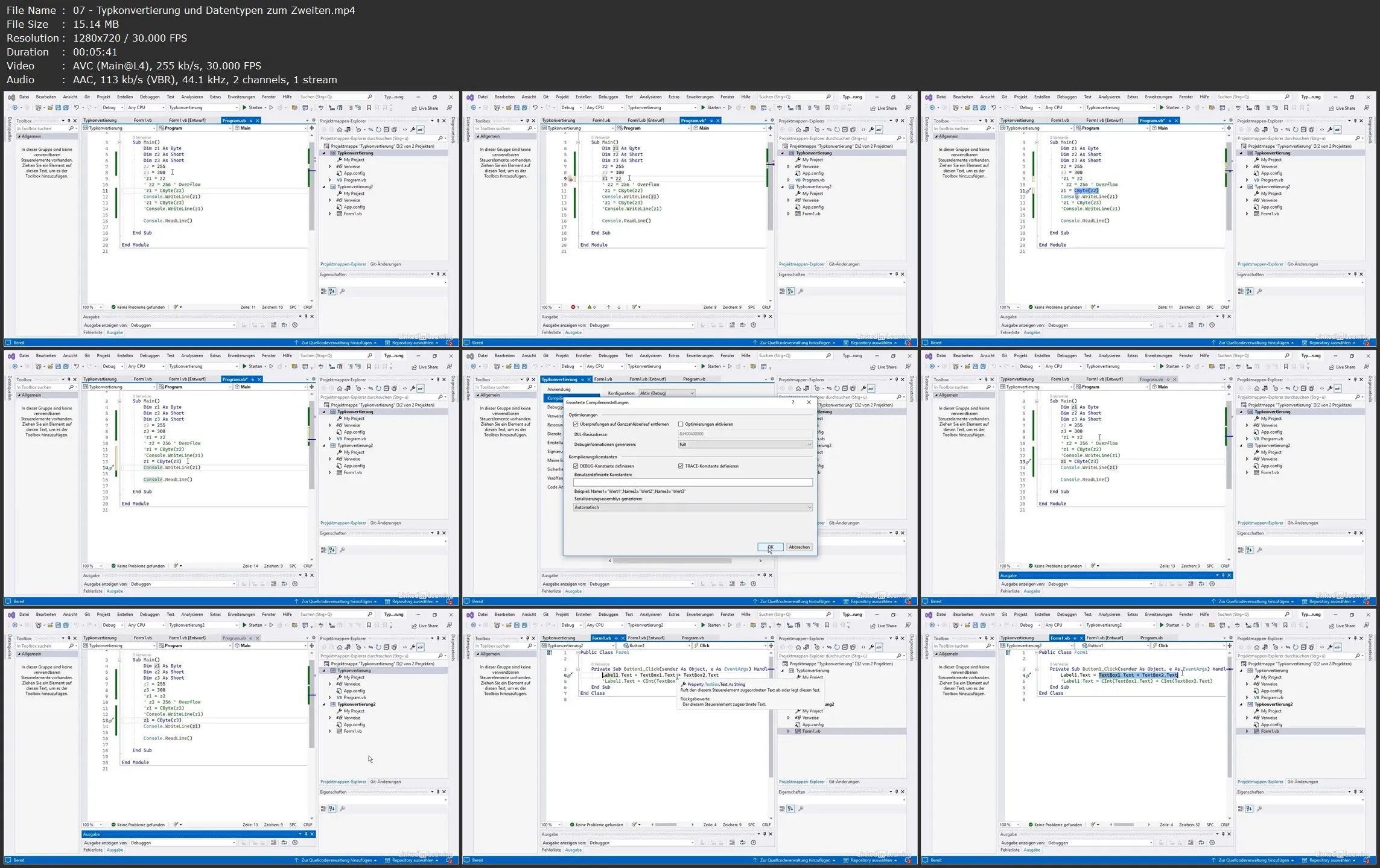1380x868 pixels.
Task: Click the down arrow beside the warning count
Action: click(x=618, y=307)
